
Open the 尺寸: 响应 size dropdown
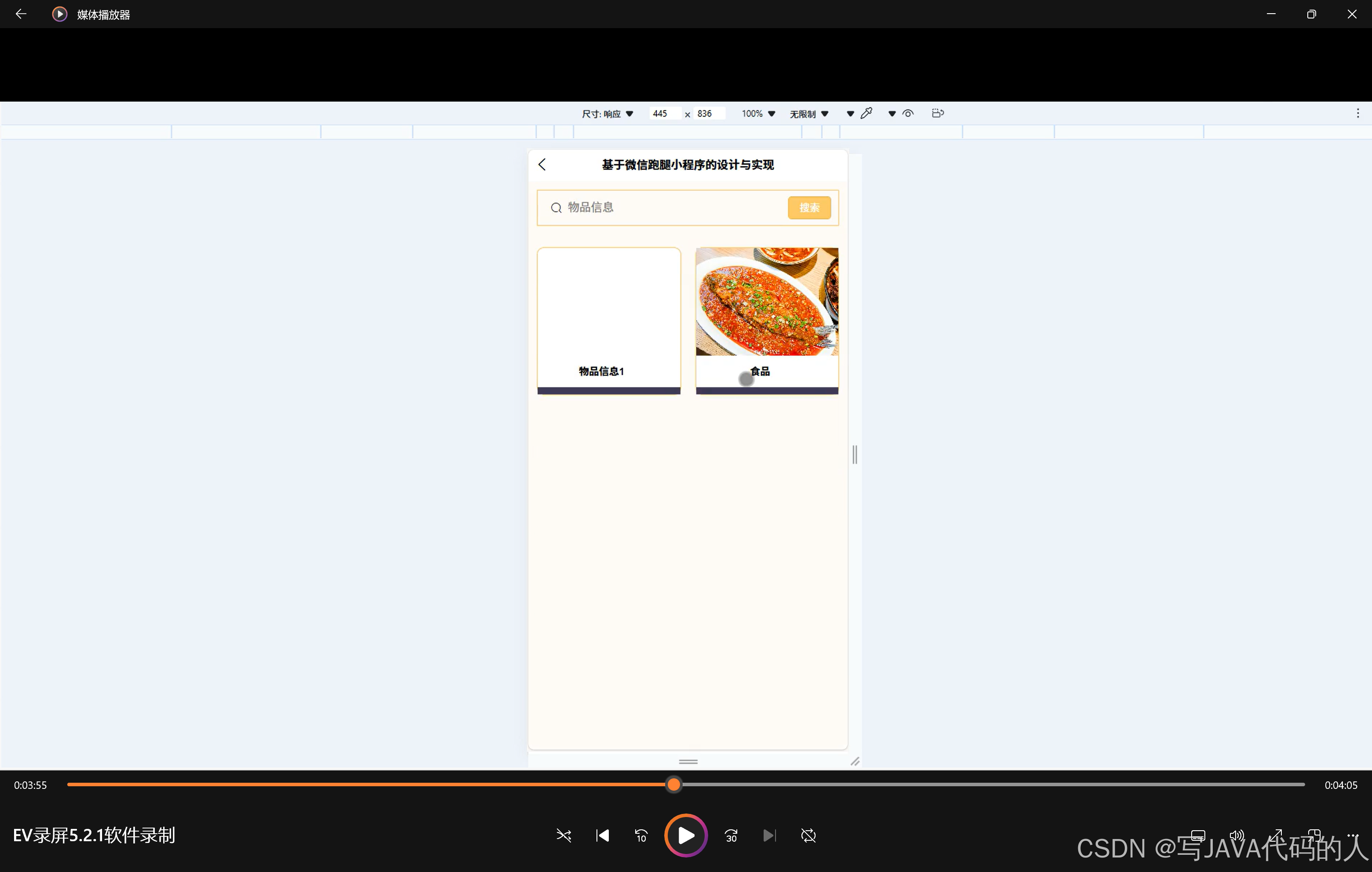[x=607, y=114]
